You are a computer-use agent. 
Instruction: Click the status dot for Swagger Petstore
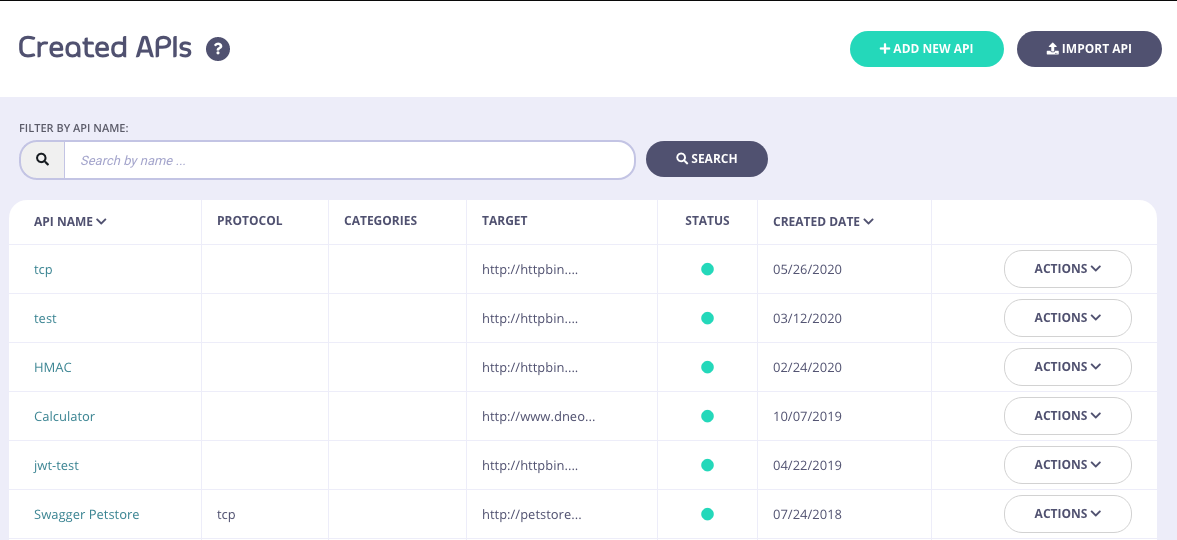pos(707,514)
